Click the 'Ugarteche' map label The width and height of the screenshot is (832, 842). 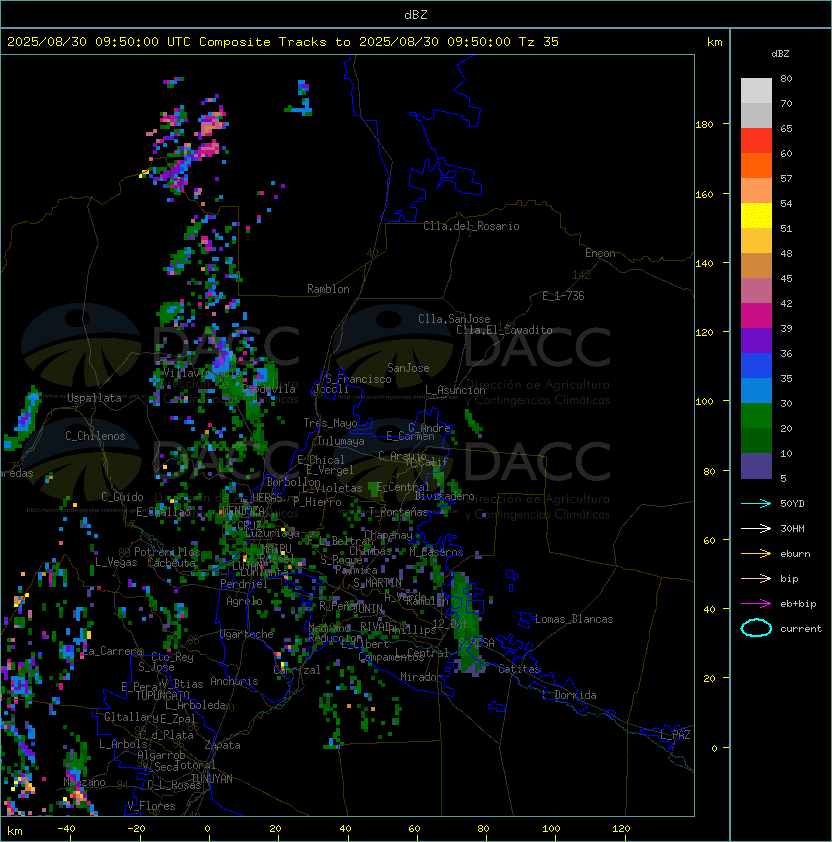click(247, 634)
